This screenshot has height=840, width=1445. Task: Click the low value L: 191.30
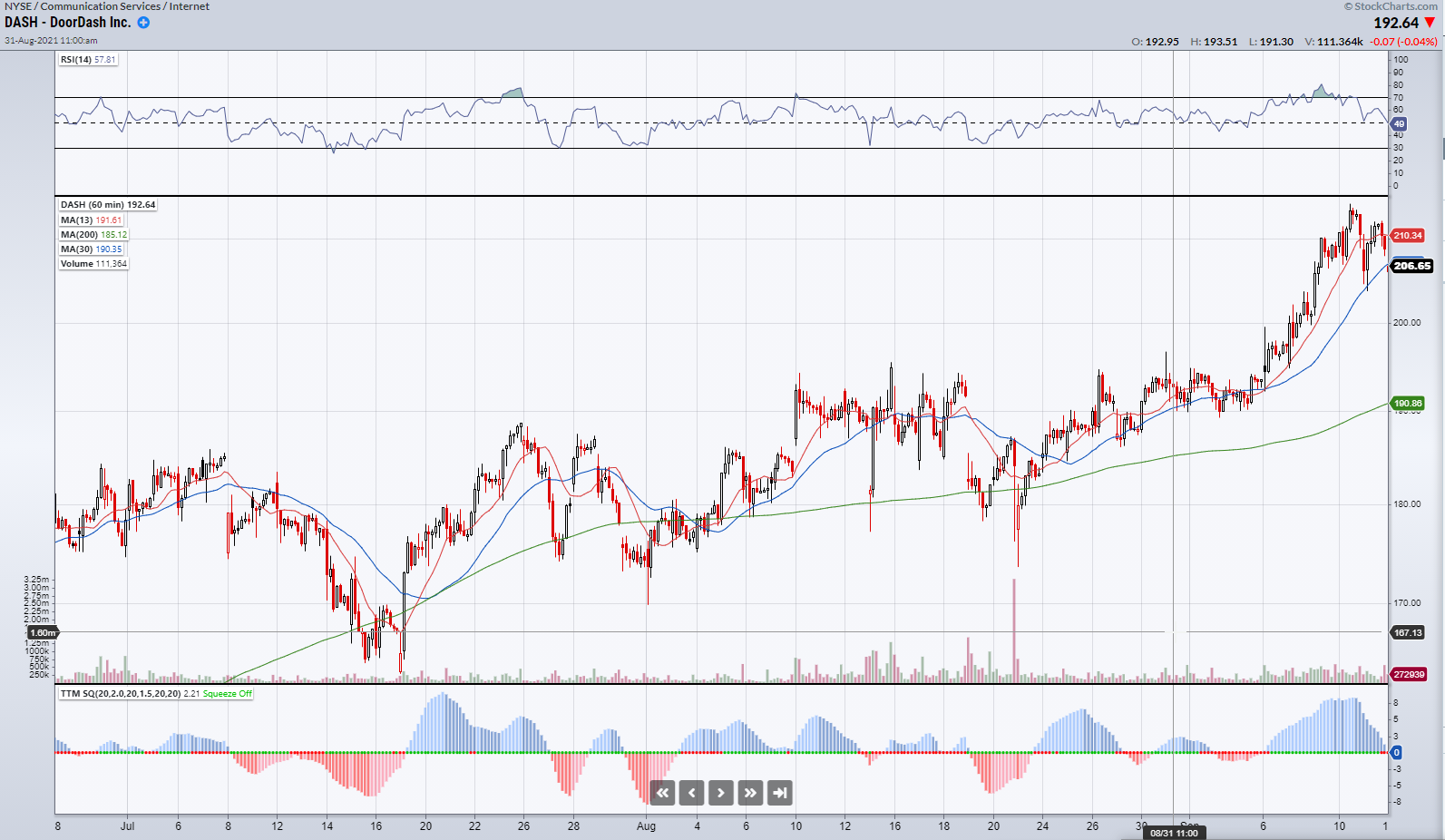(1271, 42)
